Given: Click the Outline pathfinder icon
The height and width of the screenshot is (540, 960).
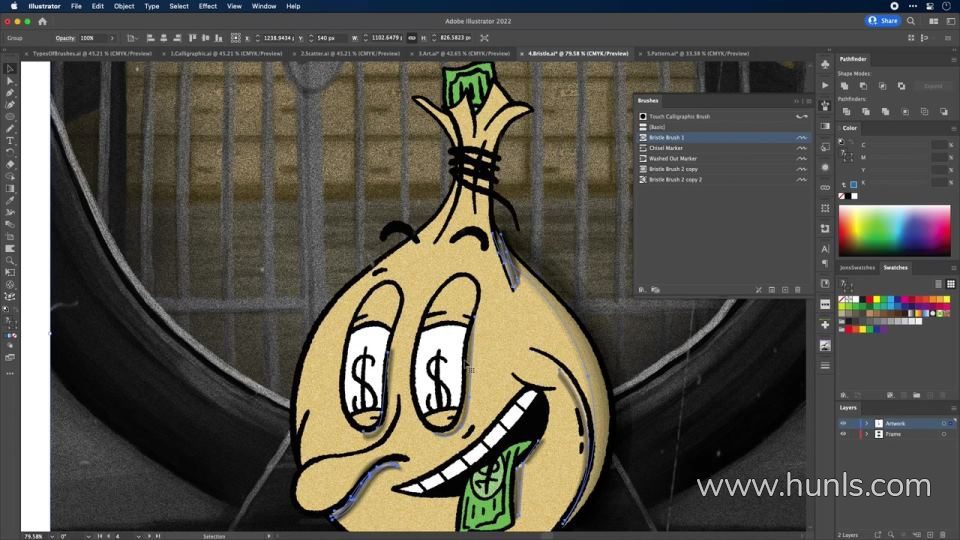Looking at the screenshot, I should point(924,112).
